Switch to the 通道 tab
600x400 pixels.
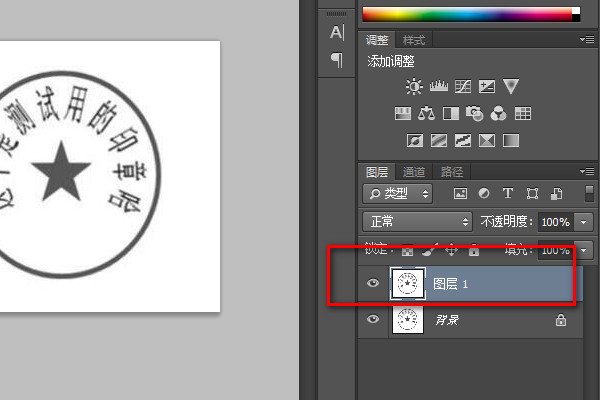(414, 172)
